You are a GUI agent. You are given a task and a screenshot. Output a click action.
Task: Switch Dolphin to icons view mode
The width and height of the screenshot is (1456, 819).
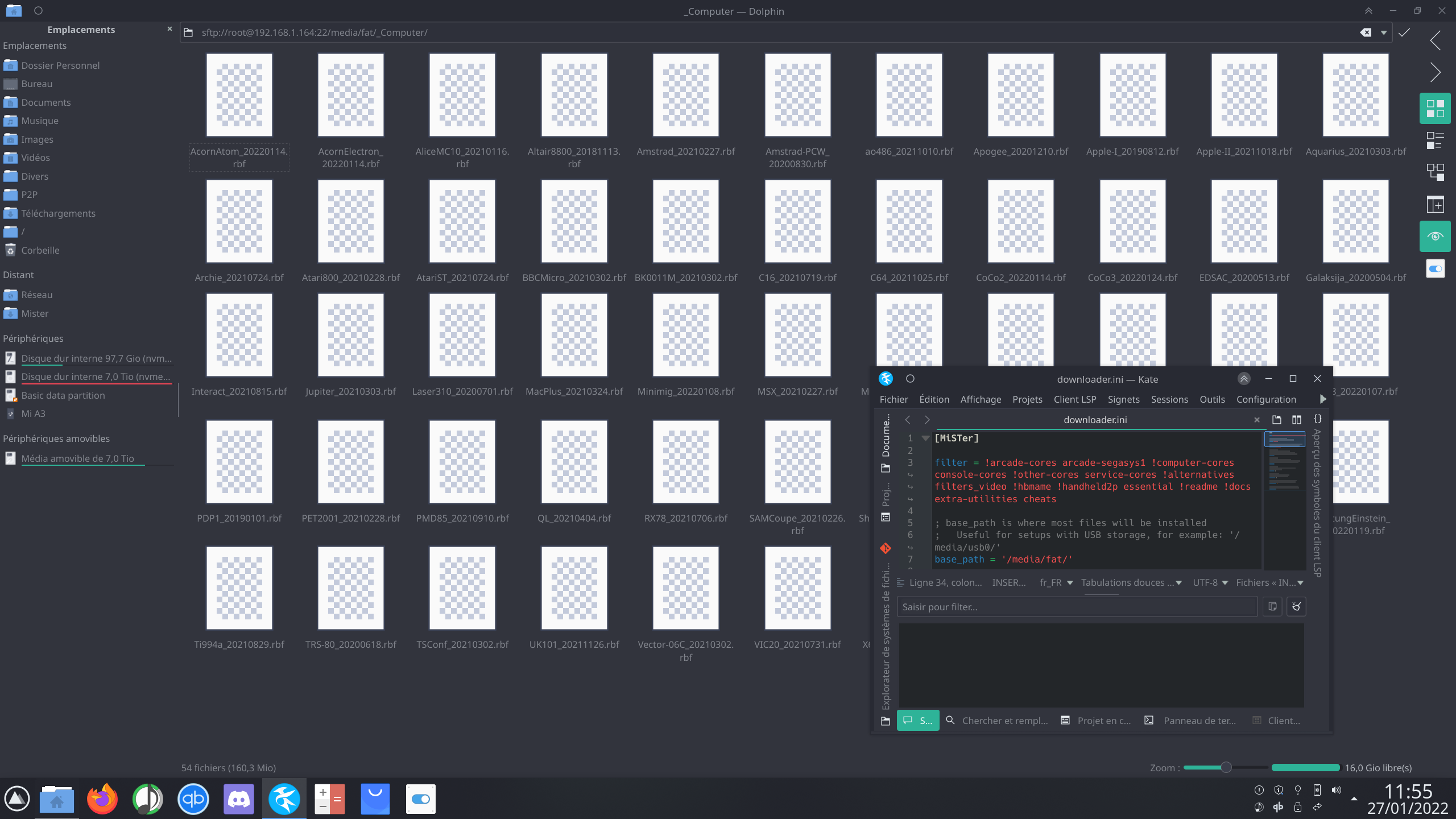[1435, 108]
